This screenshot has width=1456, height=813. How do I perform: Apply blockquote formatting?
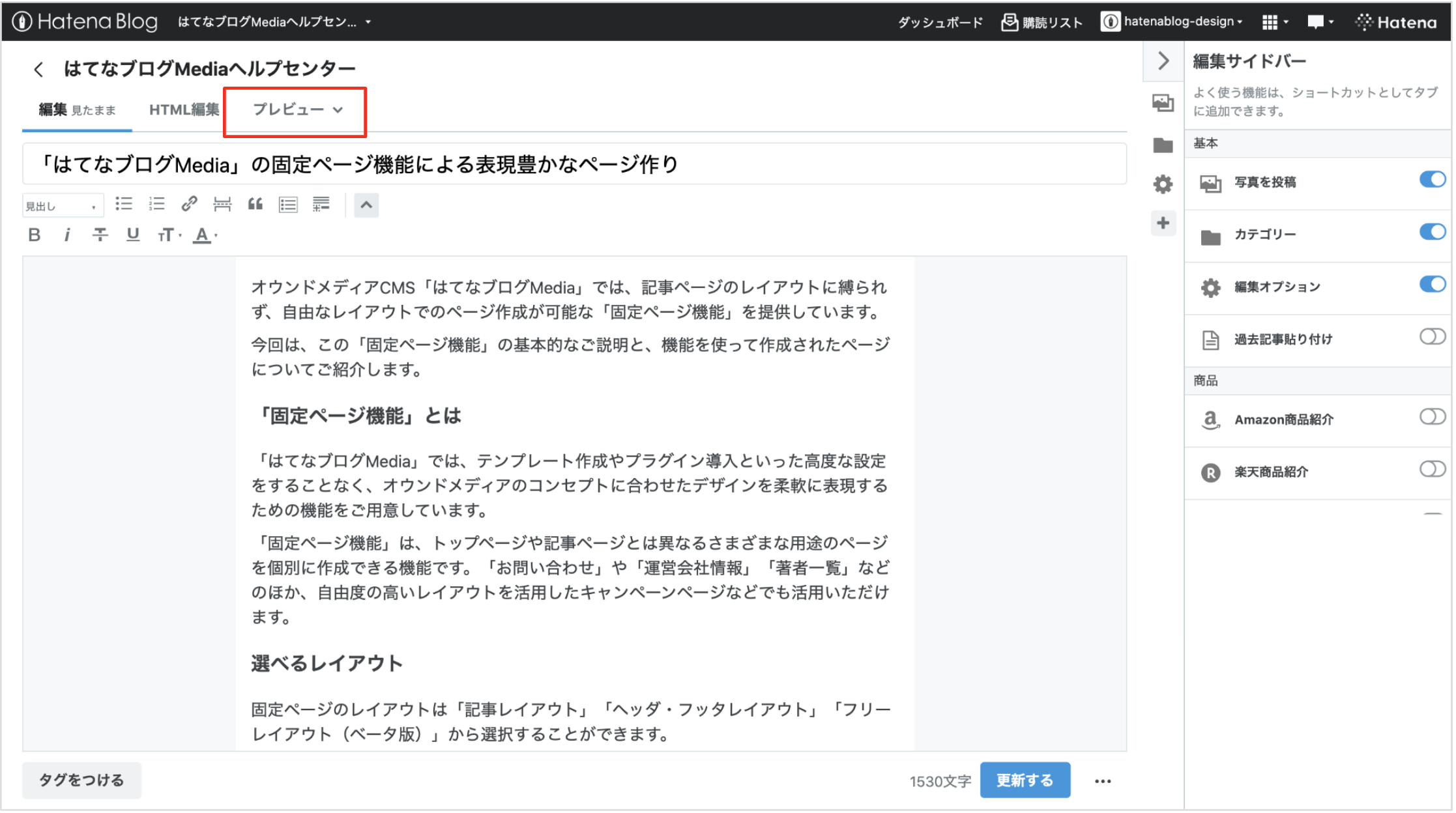tap(255, 205)
